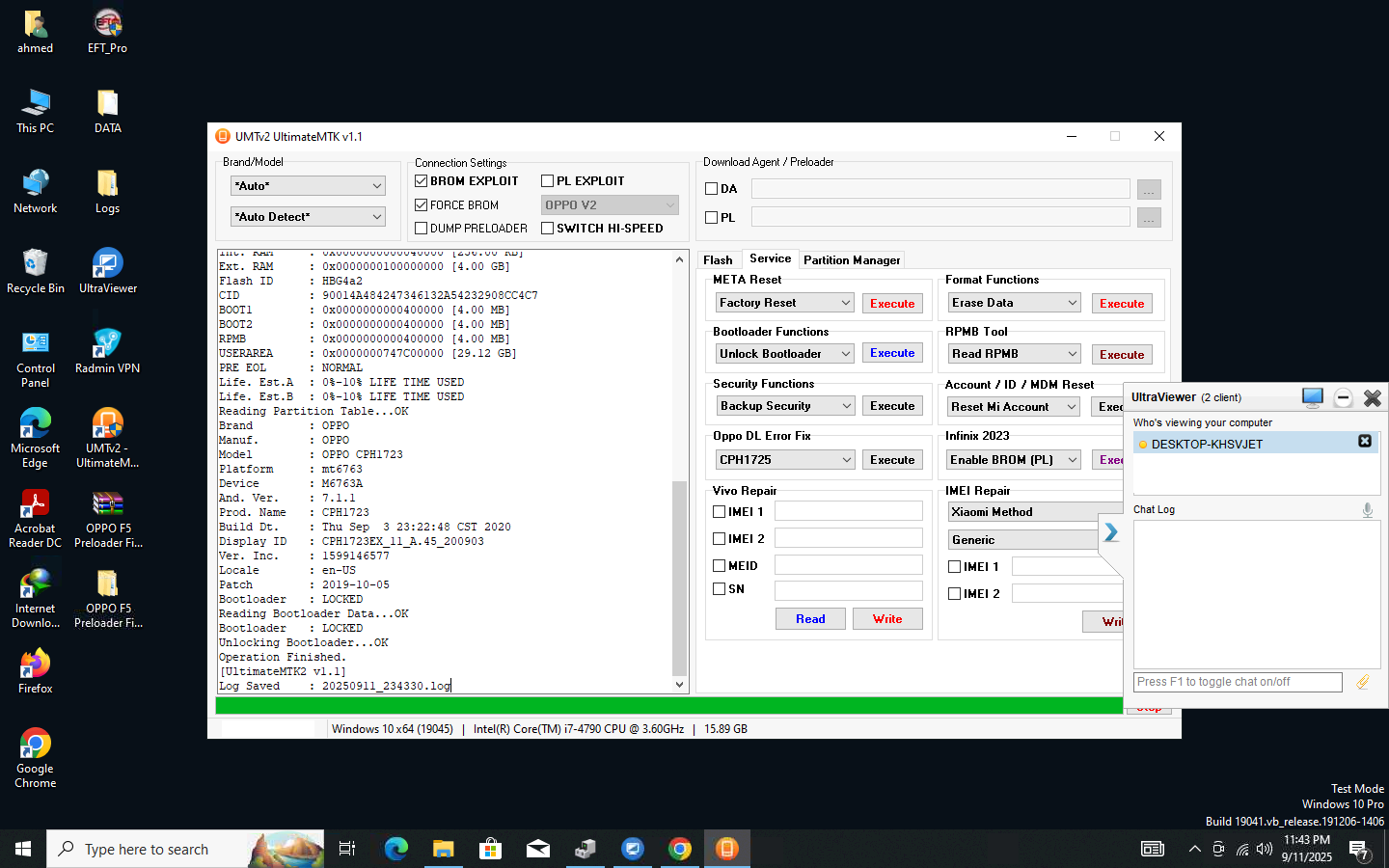Click Execute next to Backup Security
Screen dimensions: 1389x868
tap(892, 406)
